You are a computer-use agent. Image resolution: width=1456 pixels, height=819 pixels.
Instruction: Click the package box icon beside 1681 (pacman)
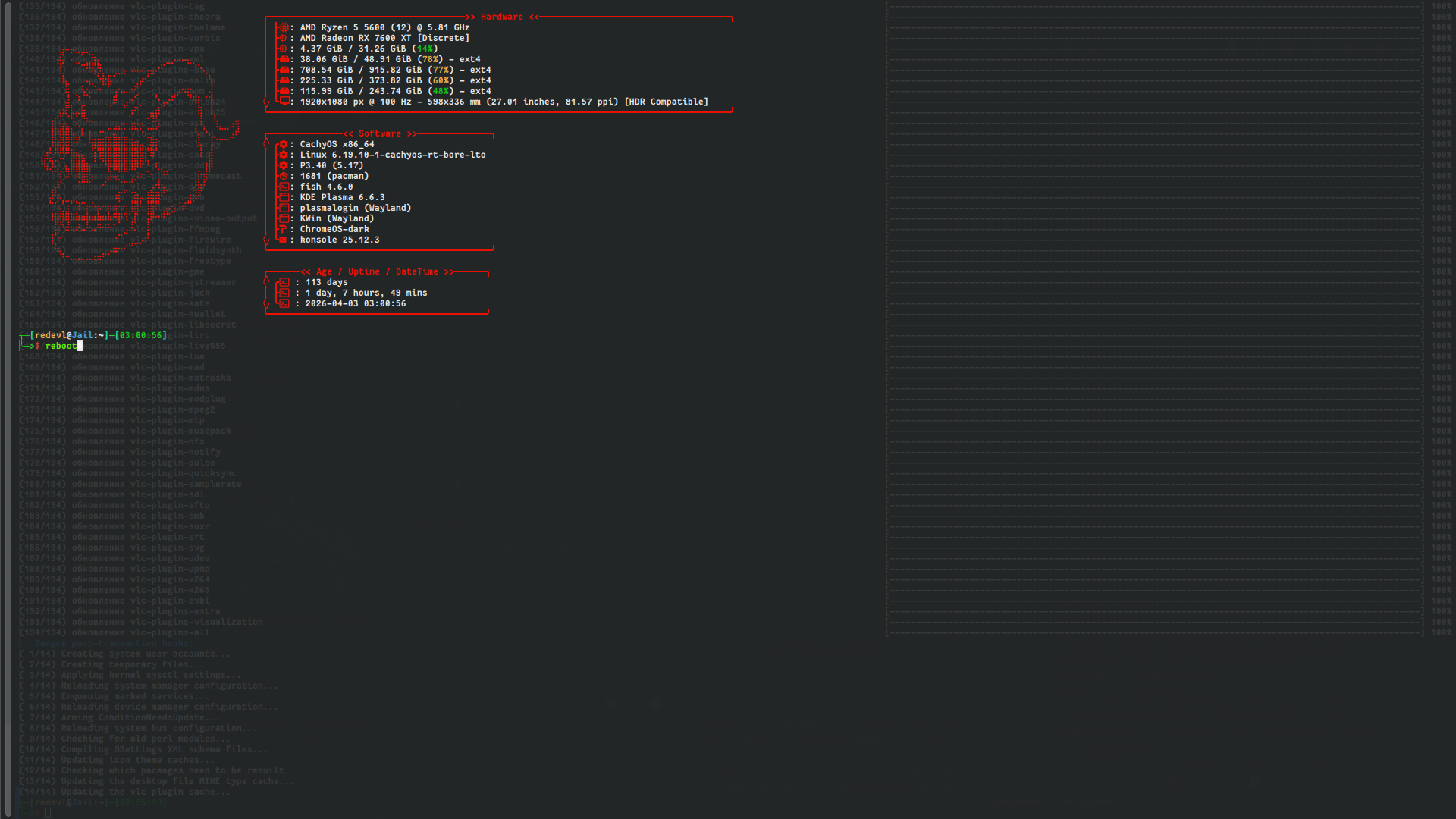[284, 176]
